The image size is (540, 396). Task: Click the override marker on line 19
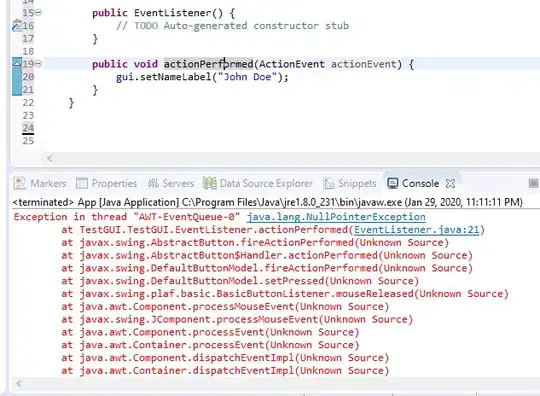click(x=17, y=63)
